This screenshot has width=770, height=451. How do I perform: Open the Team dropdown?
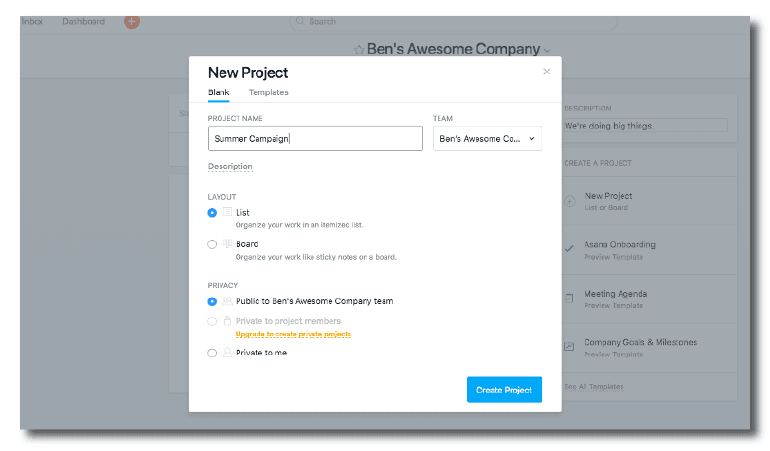tap(487, 138)
